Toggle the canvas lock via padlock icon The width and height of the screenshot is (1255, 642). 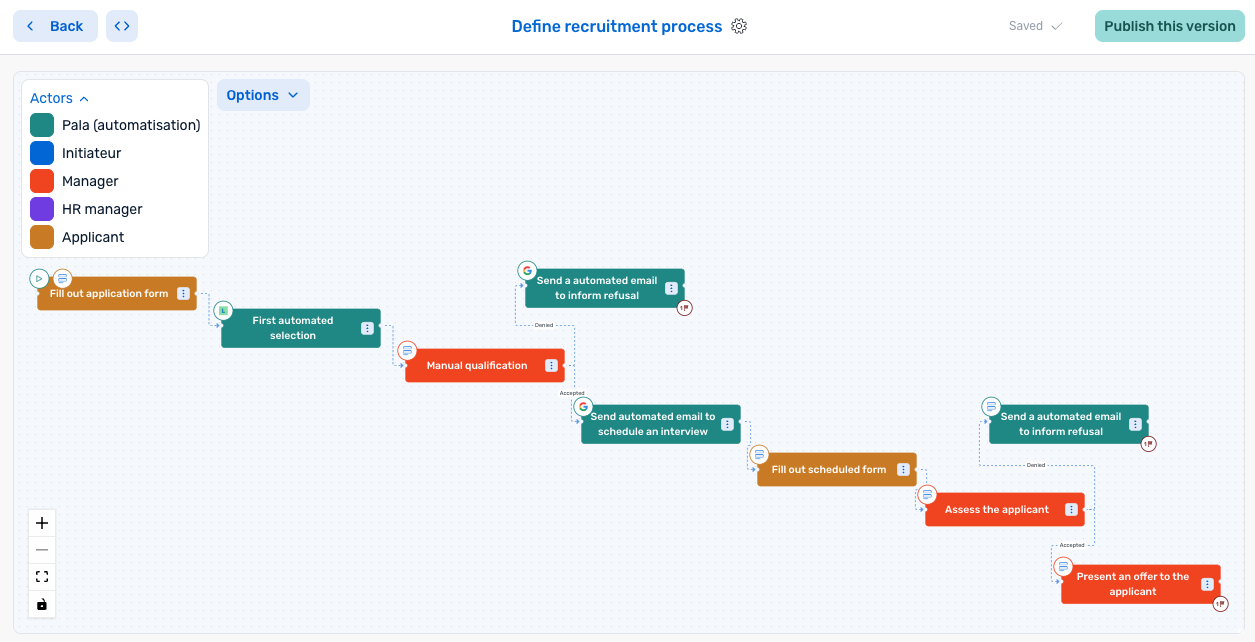pyautogui.click(x=42, y=604)
